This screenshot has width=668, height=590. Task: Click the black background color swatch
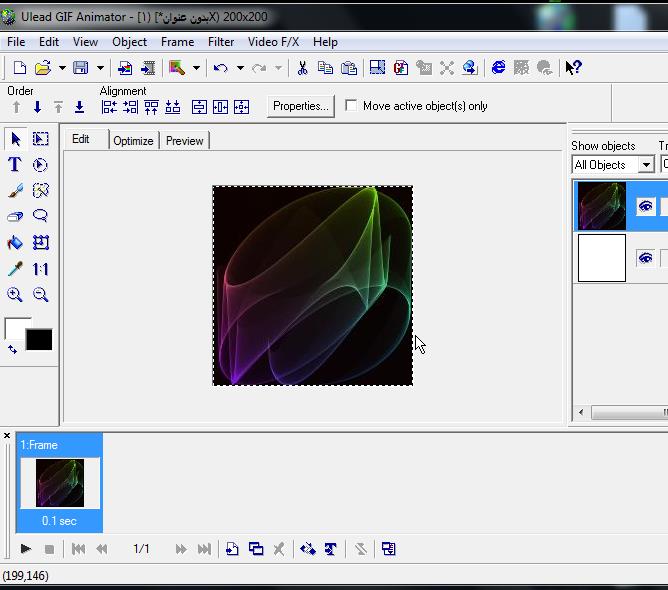point(39,340)
